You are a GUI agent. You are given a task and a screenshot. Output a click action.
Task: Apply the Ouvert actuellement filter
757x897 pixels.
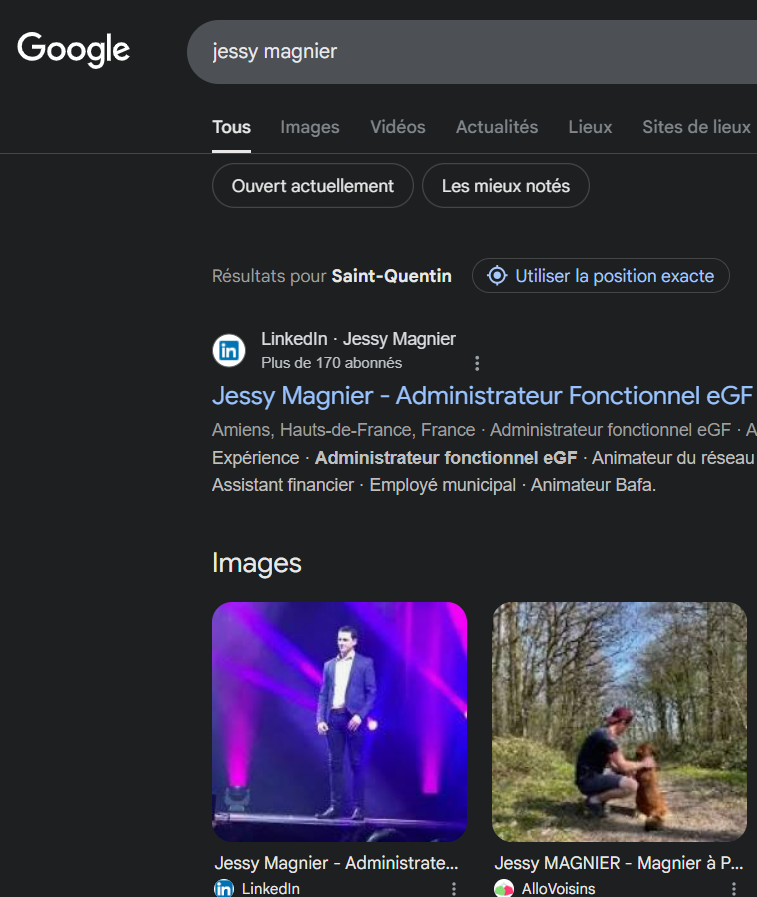pyautogui.click(x=313, y=186)
